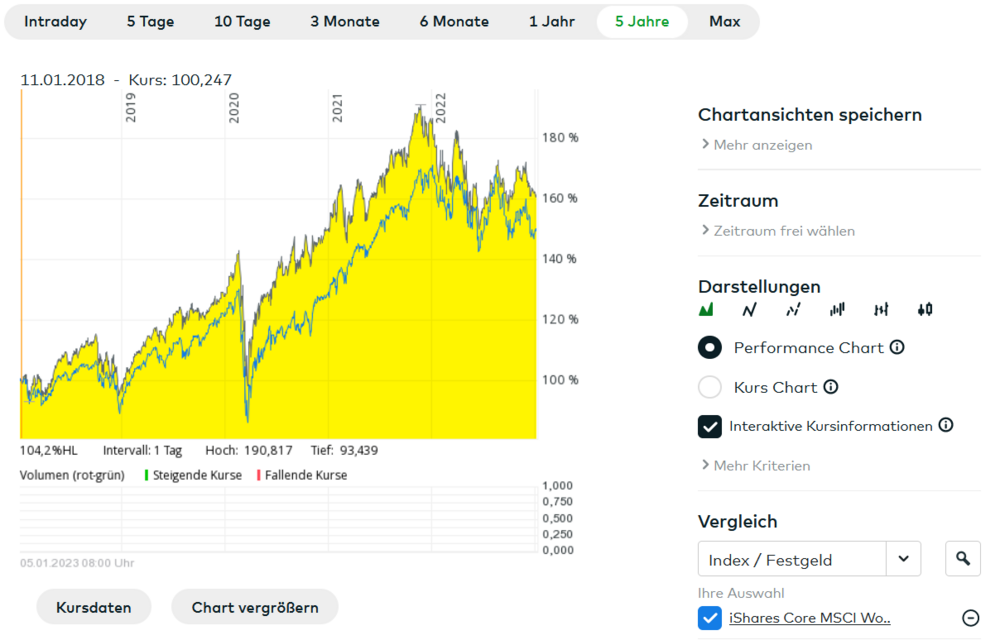Select the mountain area chart style icon
Image resolution: width=1000 pixels, height=640 pixels.
706,310
